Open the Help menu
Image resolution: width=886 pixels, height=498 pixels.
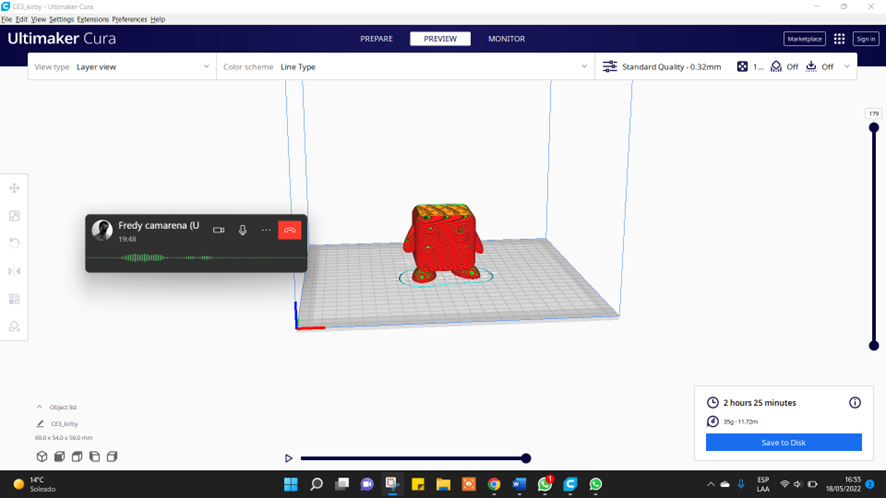(158, 19)
